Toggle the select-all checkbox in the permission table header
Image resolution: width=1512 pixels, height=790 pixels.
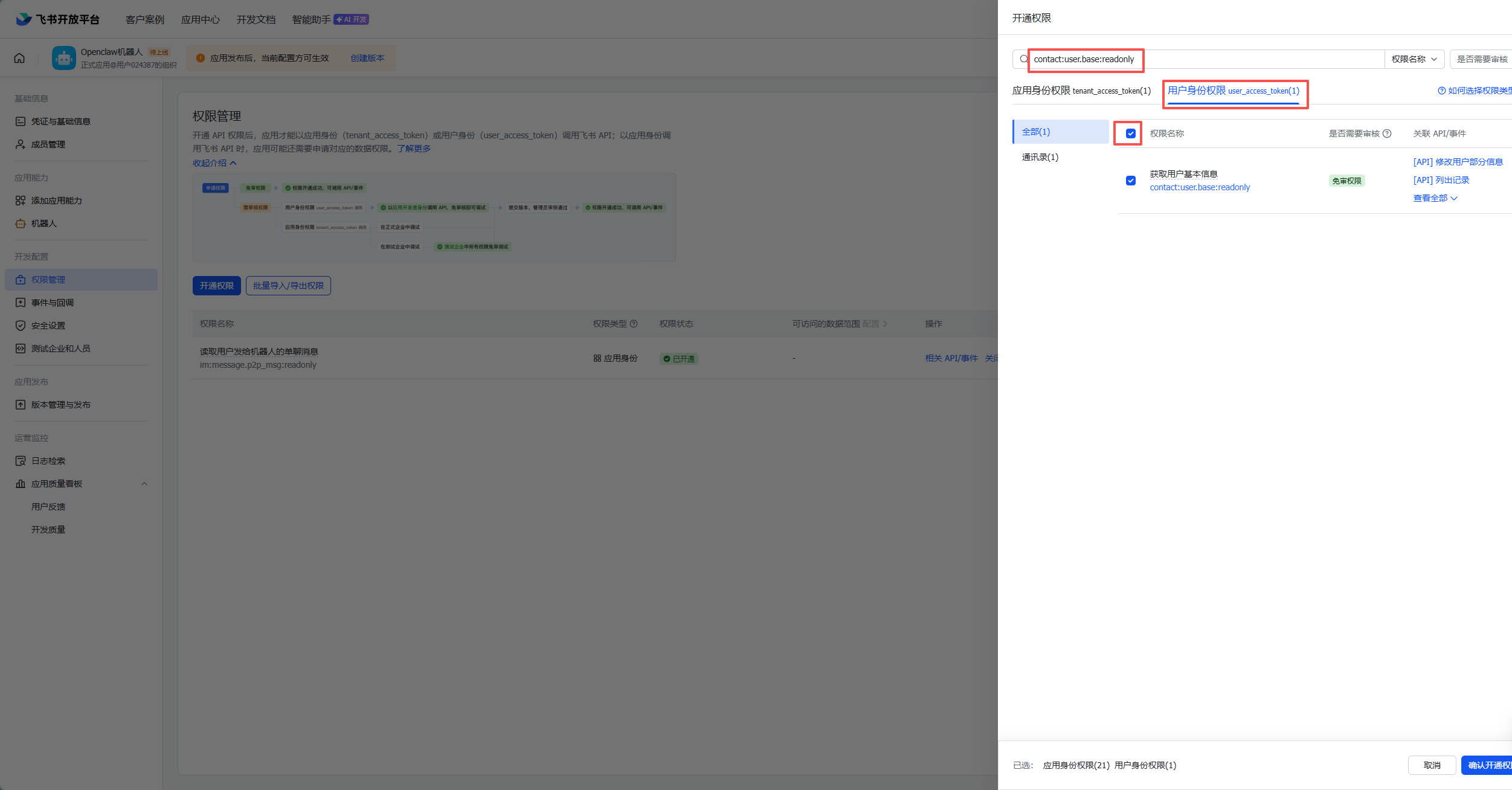[1130, 133]
